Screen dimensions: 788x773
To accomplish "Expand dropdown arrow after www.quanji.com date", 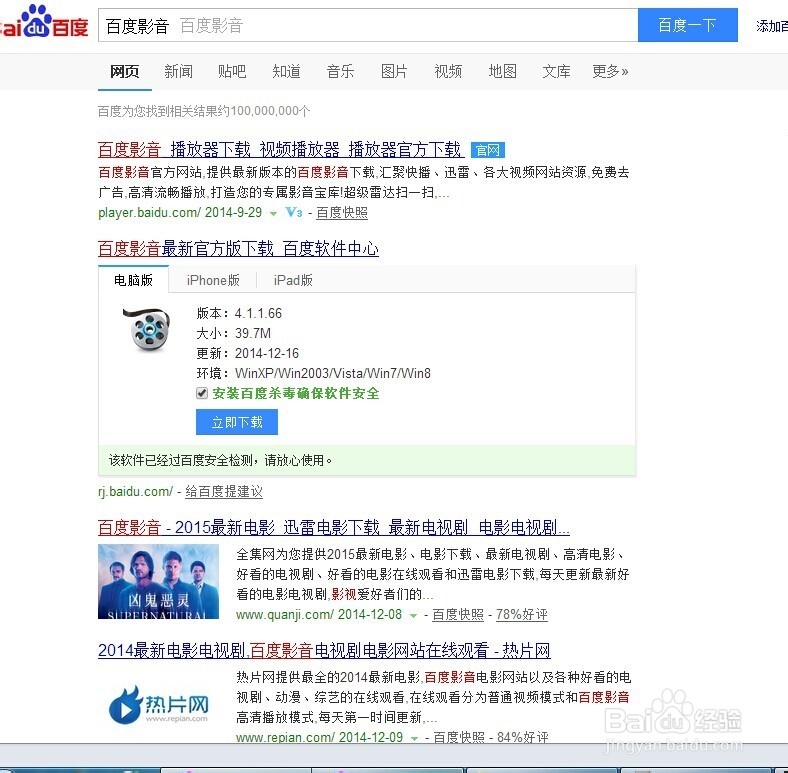I will click(x=413, y=615).
